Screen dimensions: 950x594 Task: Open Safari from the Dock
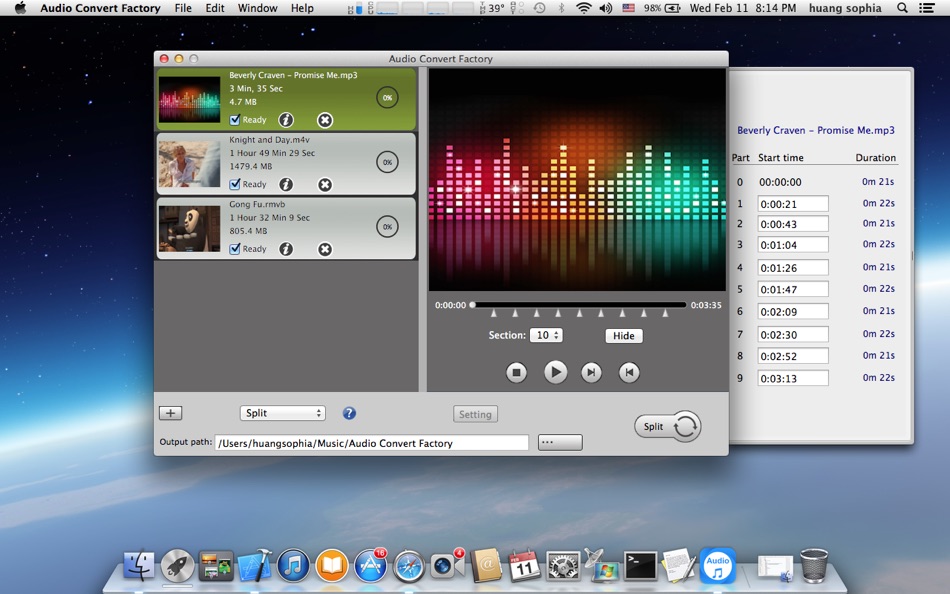click(409, 567)
